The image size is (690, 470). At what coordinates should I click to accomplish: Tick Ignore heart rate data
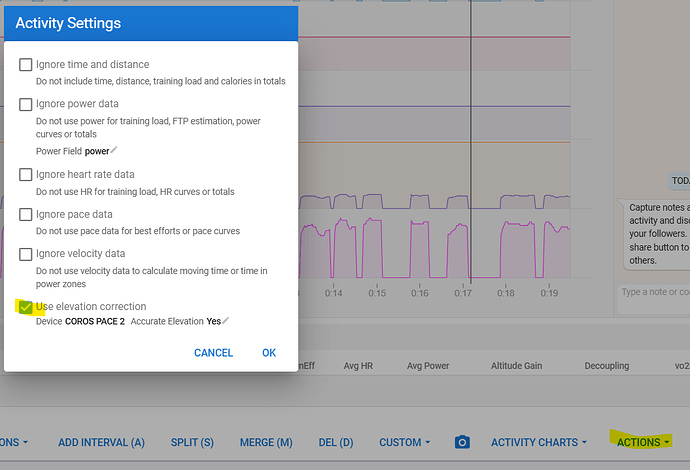[26, 175]
